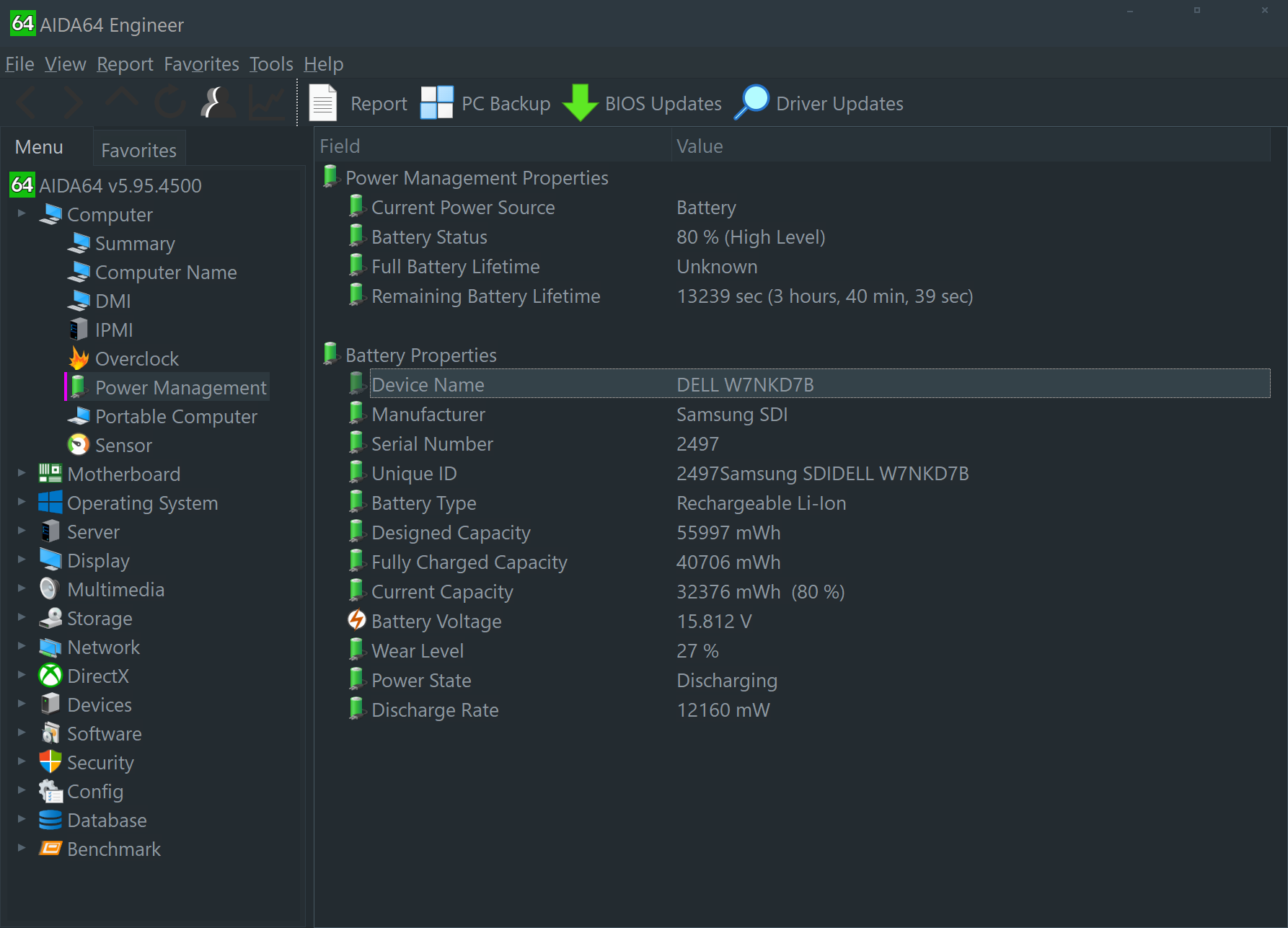Click the Power Management Properties group header
The width and height of the screenshot is (1288, 928).
(477, 177)
